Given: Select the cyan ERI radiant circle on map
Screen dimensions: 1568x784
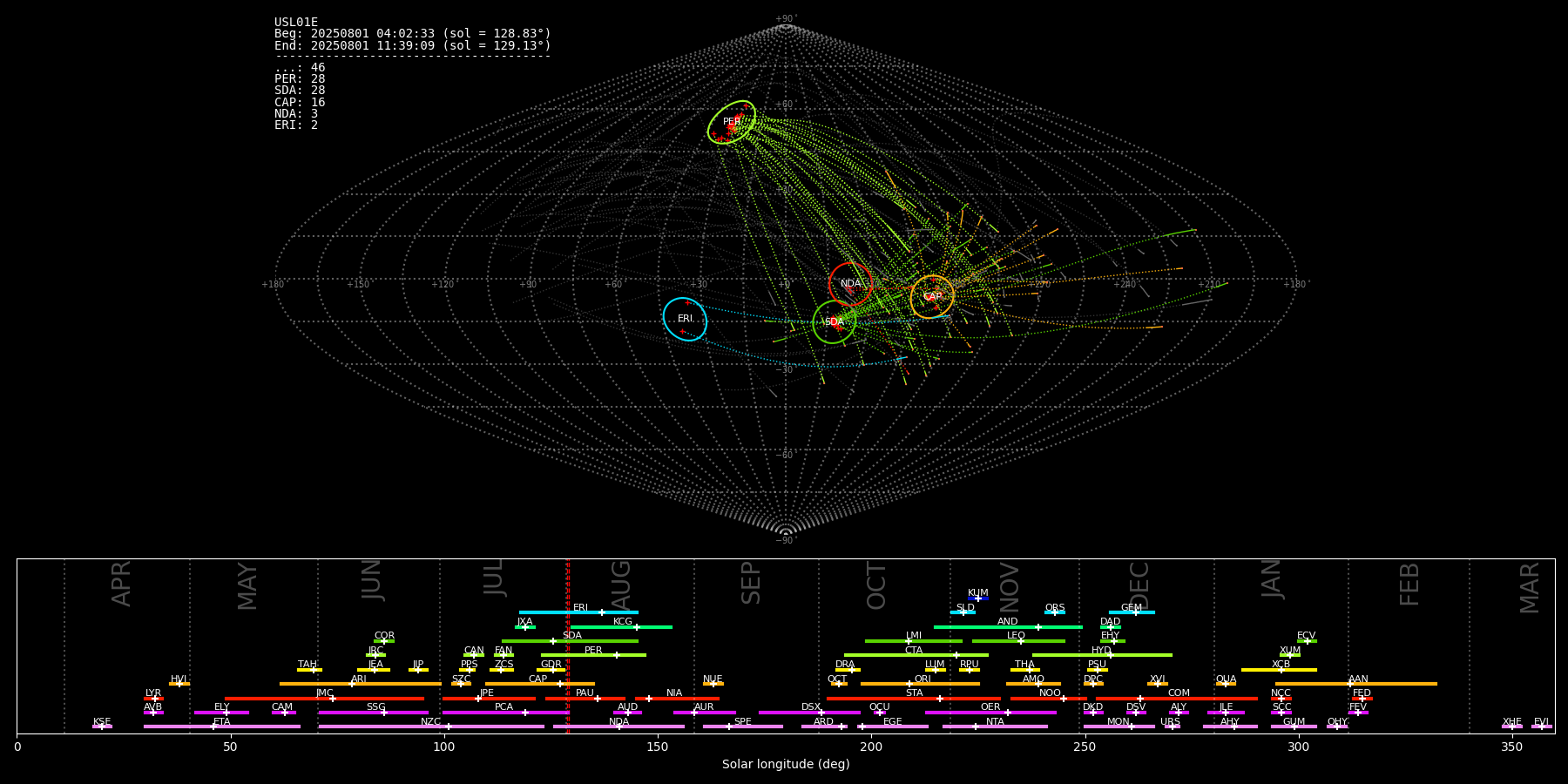Looking at the screenshot, I should tap(685, 319).
